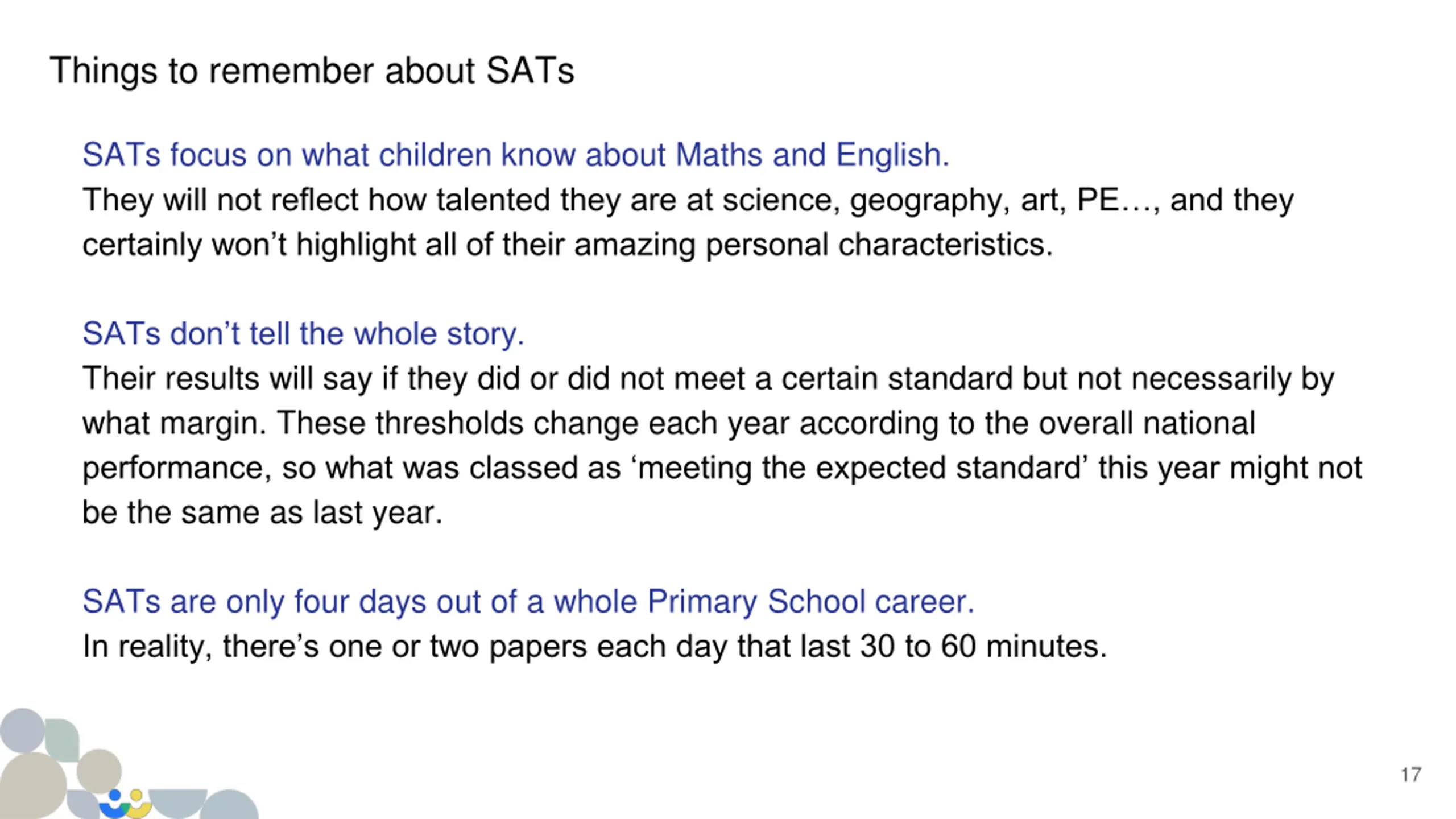Click sentence about papers lasting 30 to 60 minutes
Image resolution: width=1456 pixels, height=819 pixels.
click(595, 647)
